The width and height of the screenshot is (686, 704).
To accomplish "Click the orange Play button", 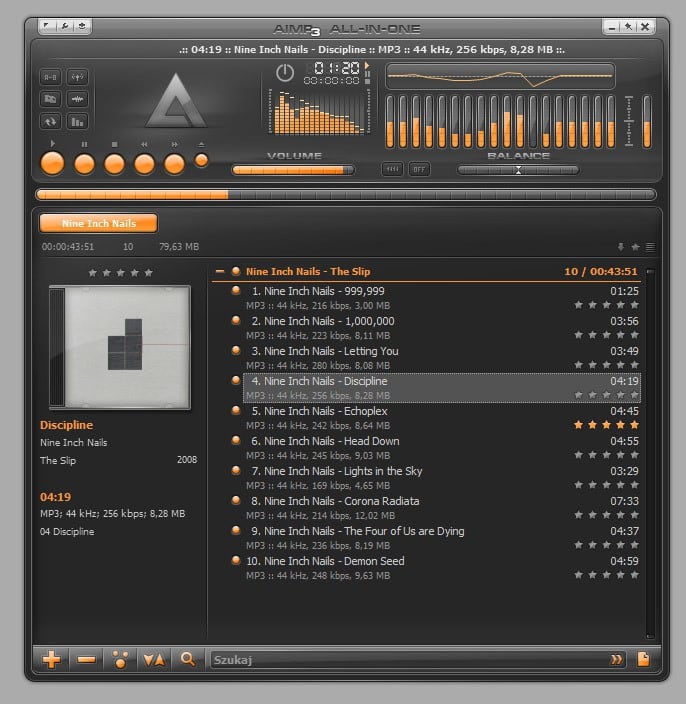I will click(53, 164).
